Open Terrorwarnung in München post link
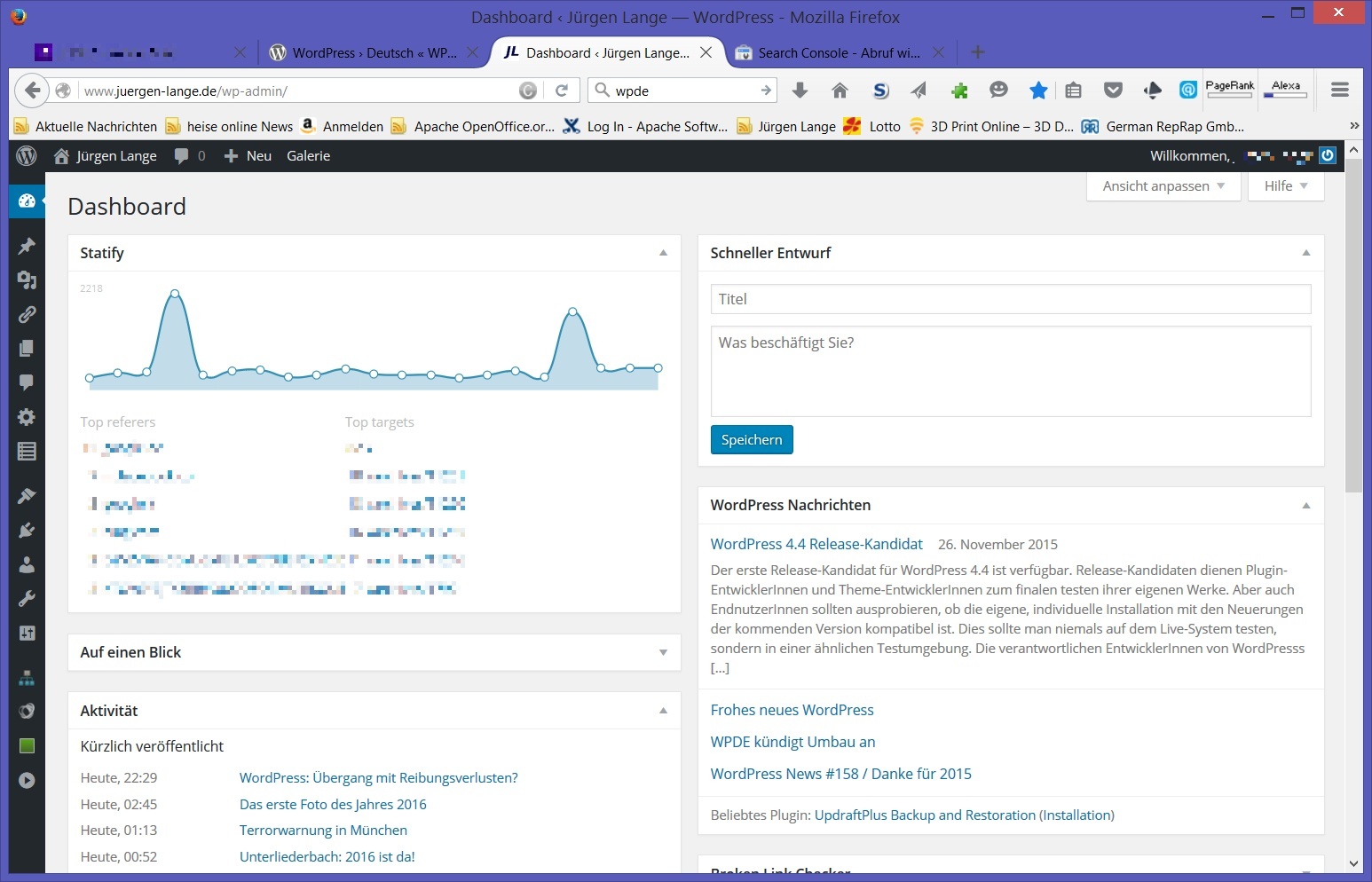This screenshot has width=1372, height=882. (323, 830)
